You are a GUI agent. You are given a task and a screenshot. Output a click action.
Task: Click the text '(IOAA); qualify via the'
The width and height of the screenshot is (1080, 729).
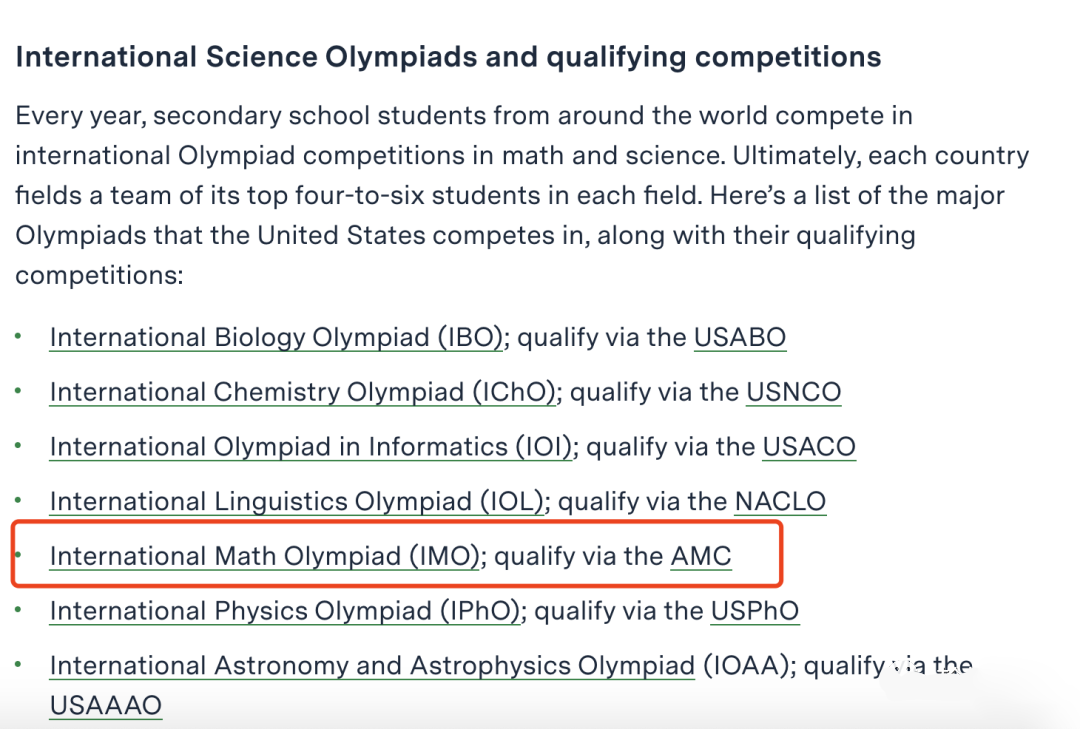click(x=838, y=666)
